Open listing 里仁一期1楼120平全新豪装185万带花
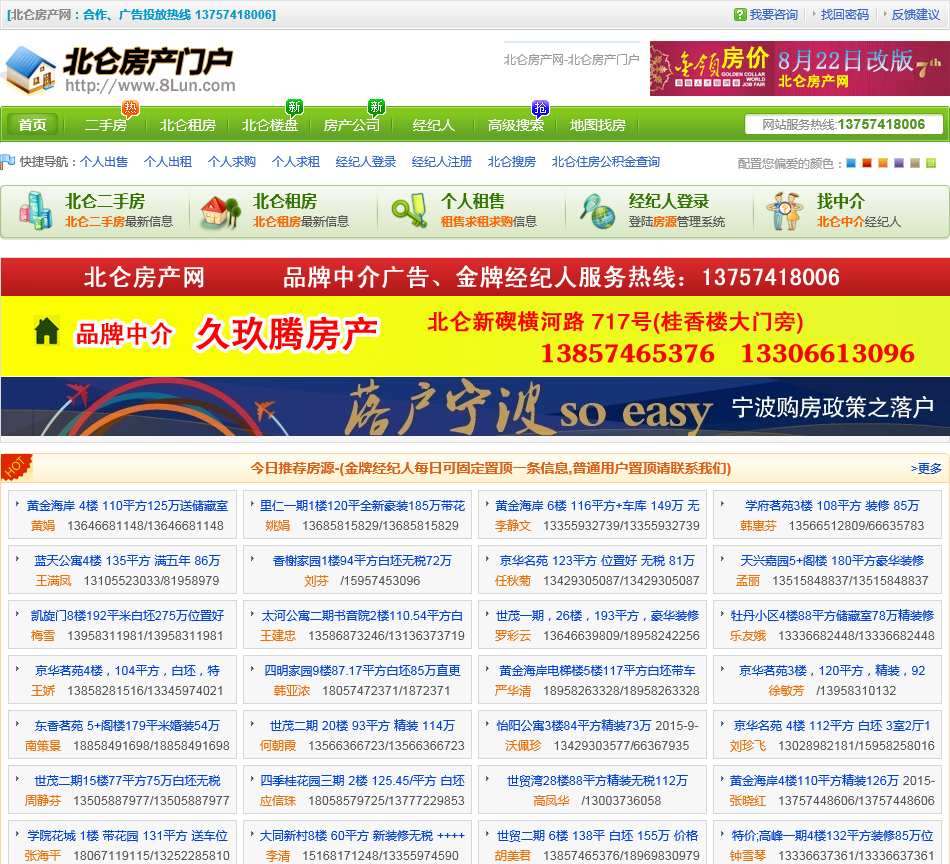 pyautogui.click(x=362, y=505)
